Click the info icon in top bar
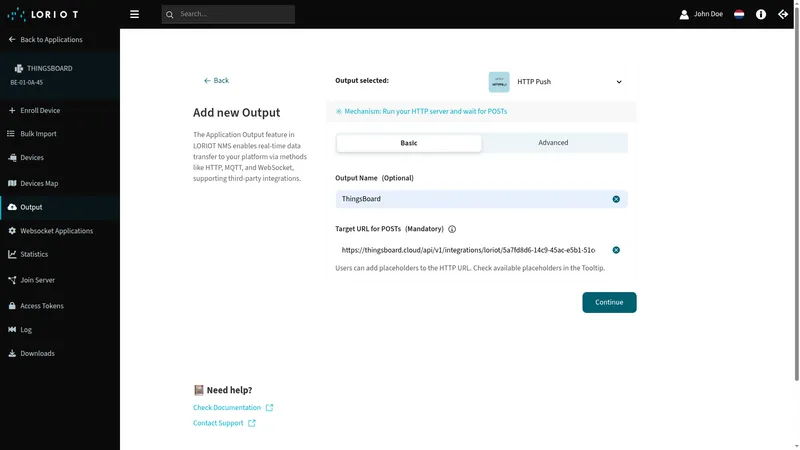Viewport: 800px width, 450px height. (x=761, y=14)
